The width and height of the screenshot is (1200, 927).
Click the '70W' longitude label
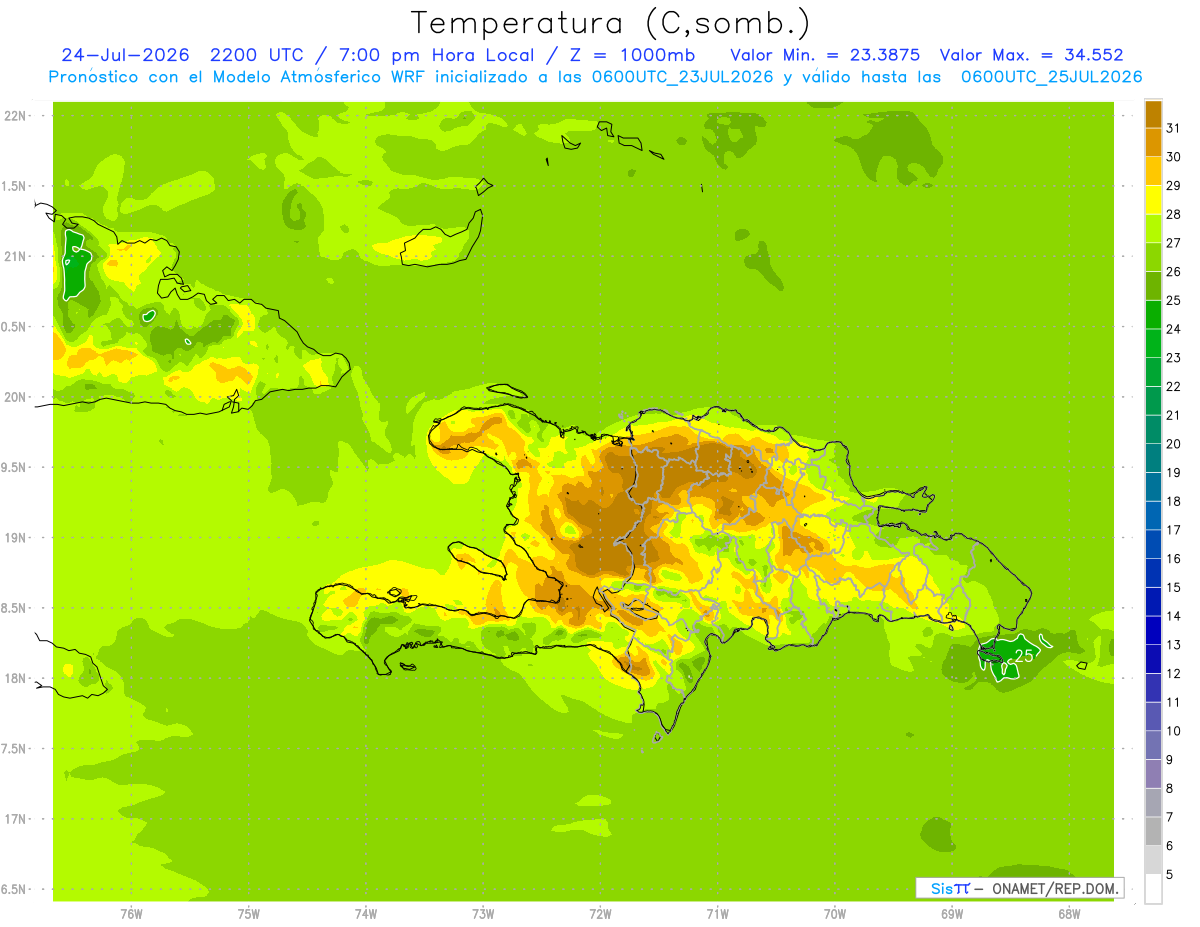point(835,914)
